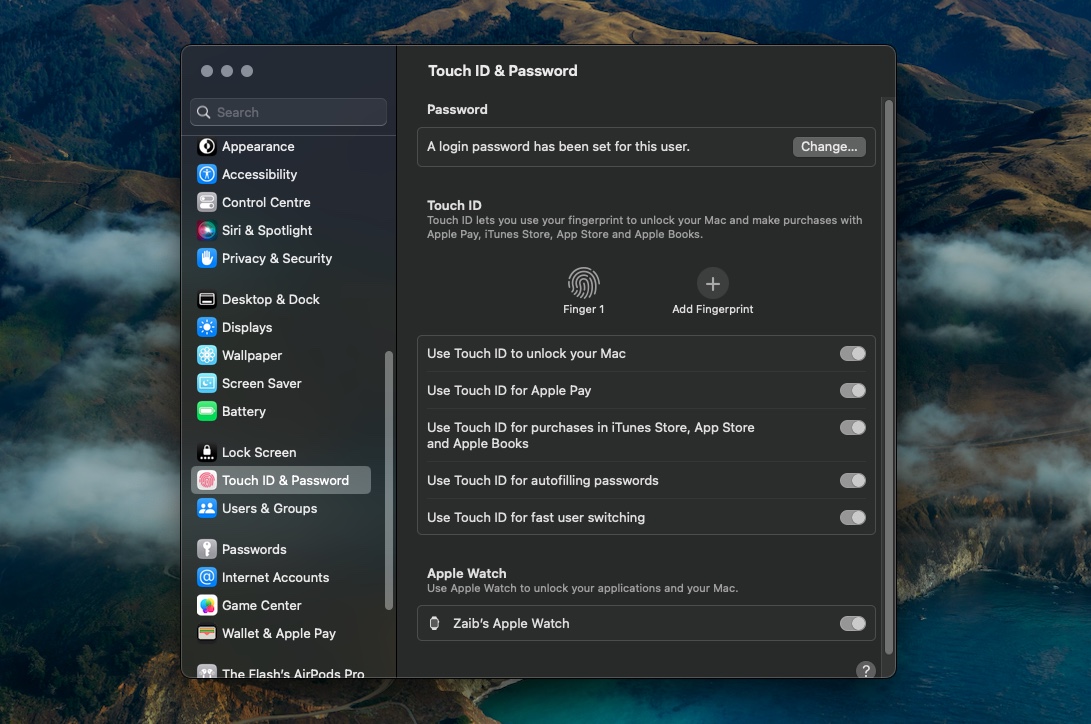Click the Apple Watch icon beside Zaib's Apple Watch
Screen dimensions: 1091x724
[x=434, y=623]
